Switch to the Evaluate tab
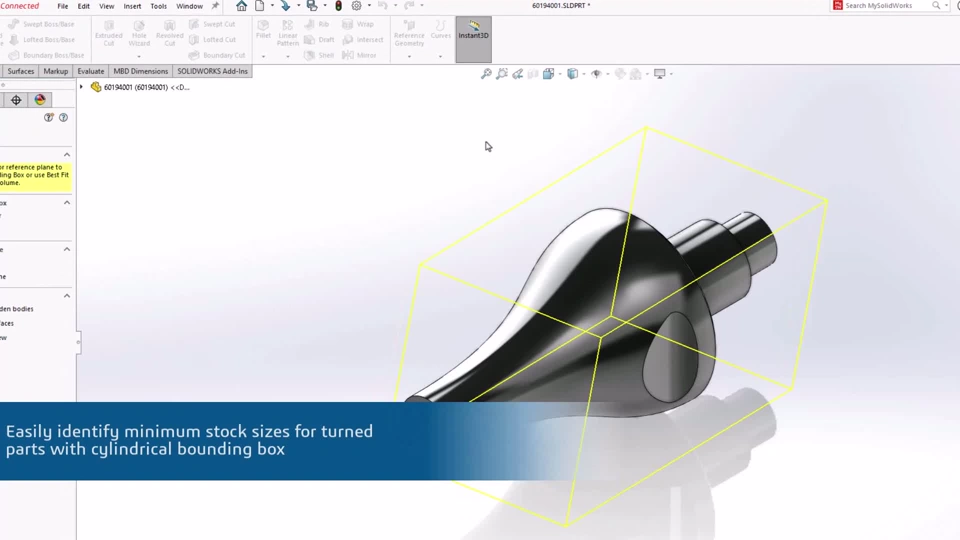Image resolution: width=960 pixels, height=540 pixels. [x=91, y=71]
